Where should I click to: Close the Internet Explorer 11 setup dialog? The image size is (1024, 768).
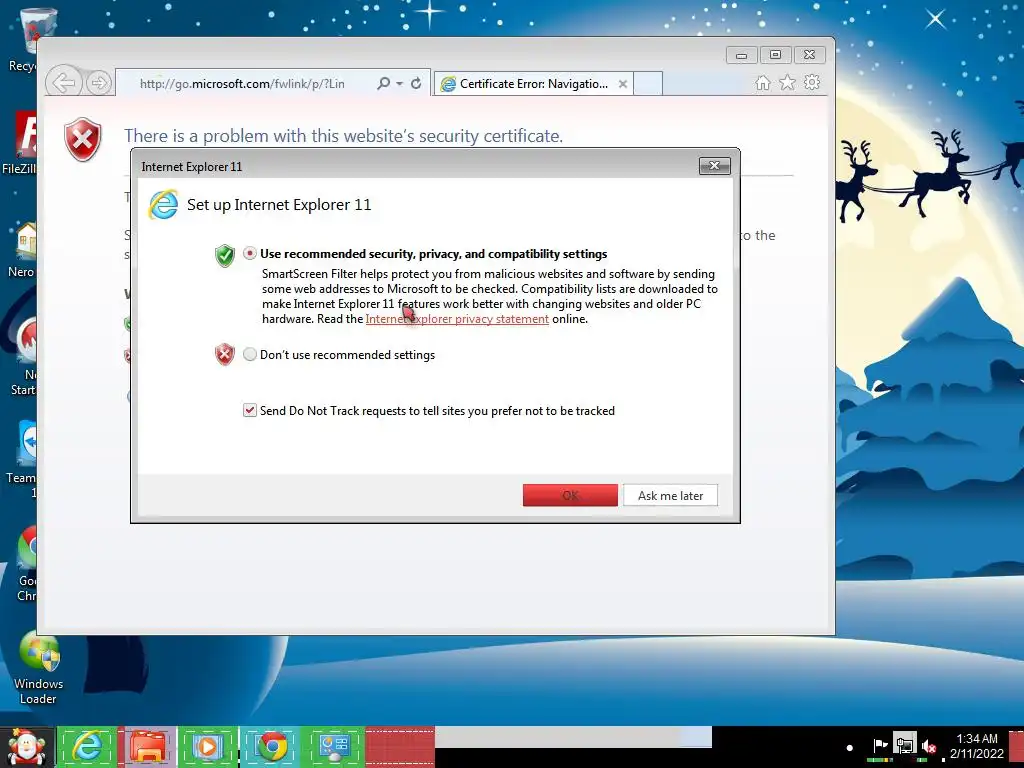pos(714,166)
